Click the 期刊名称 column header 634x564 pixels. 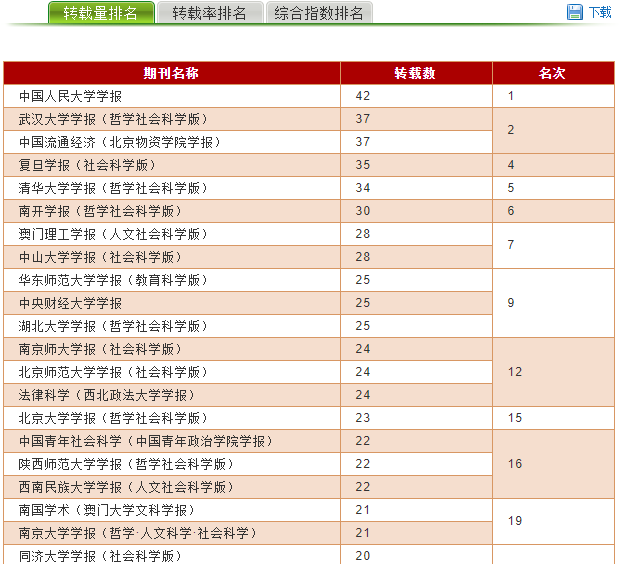(x=171, y=73)
